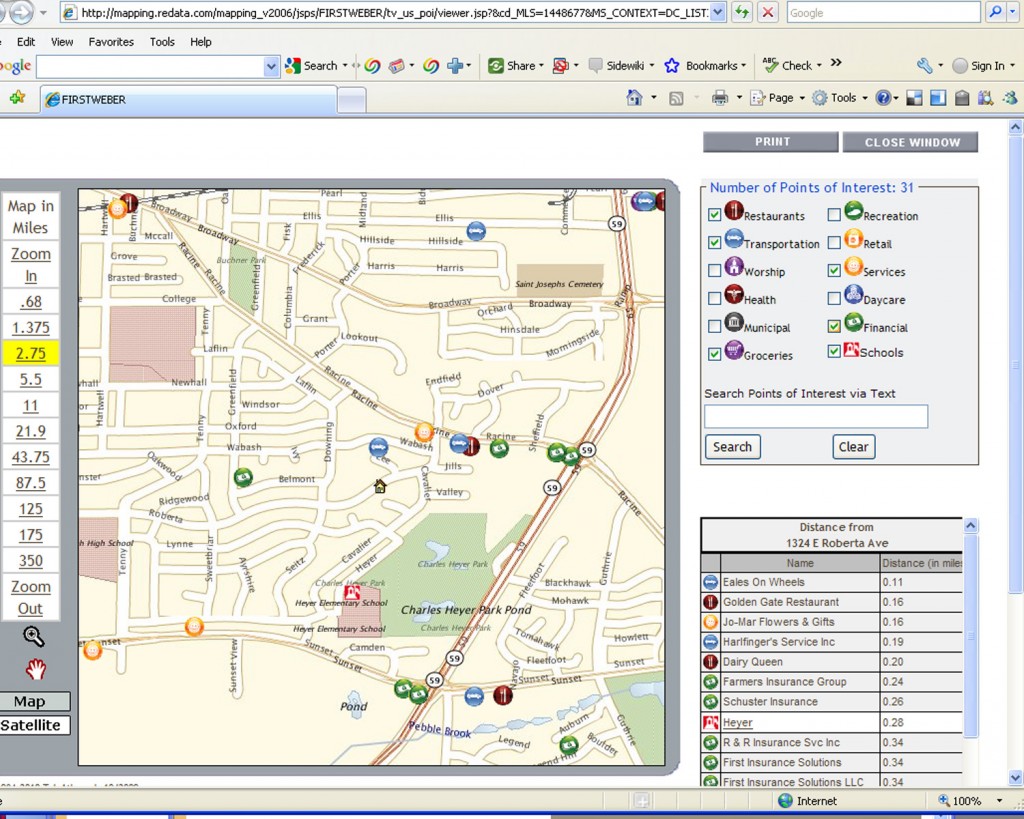
Task: Click the Bookmarks star icon
Action: pyautogui.click(x=671, y=65)
